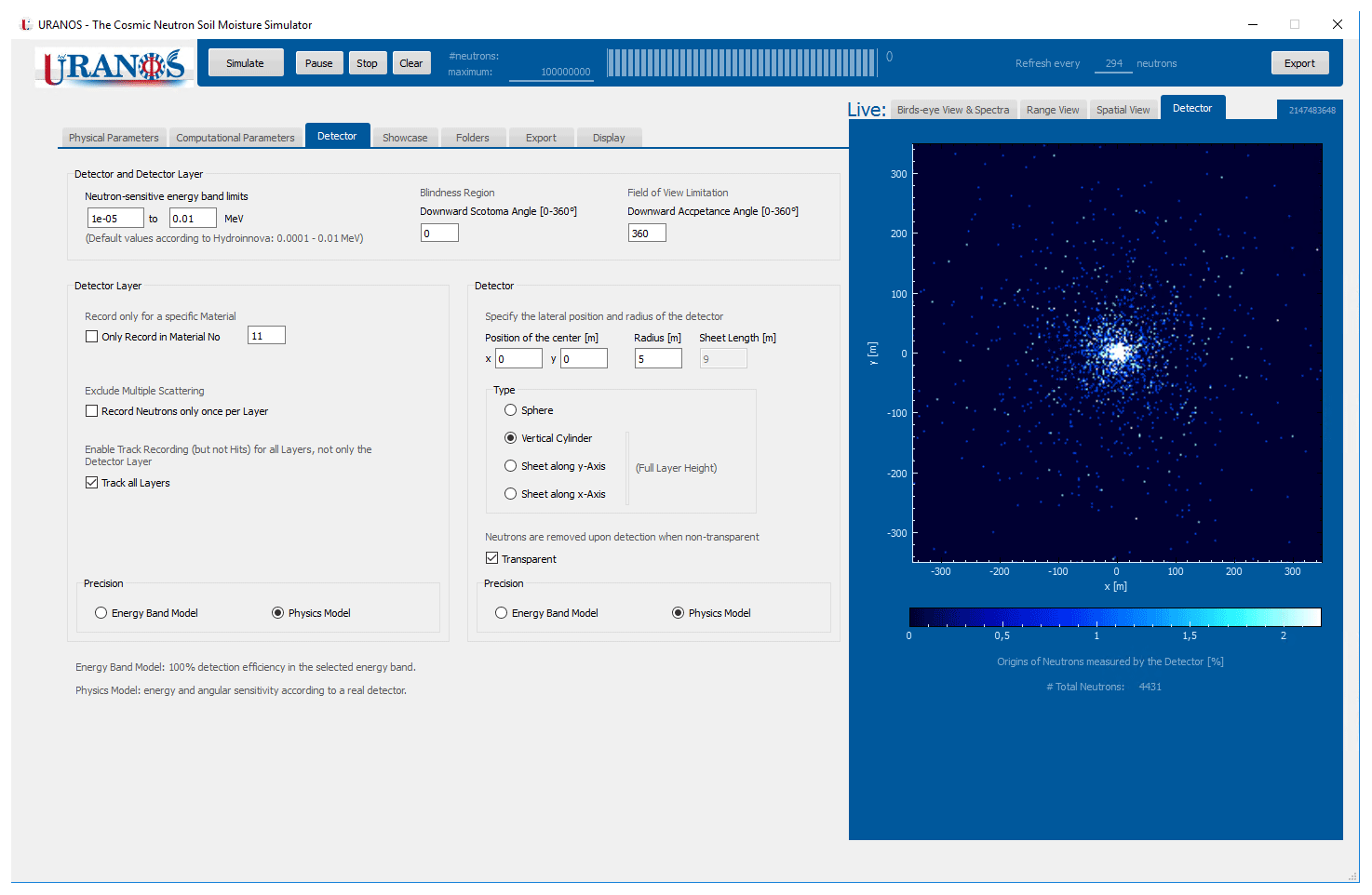Open the Physical Parameters tab
Viewport: 1372px width, 895px height.
point(114,138)
